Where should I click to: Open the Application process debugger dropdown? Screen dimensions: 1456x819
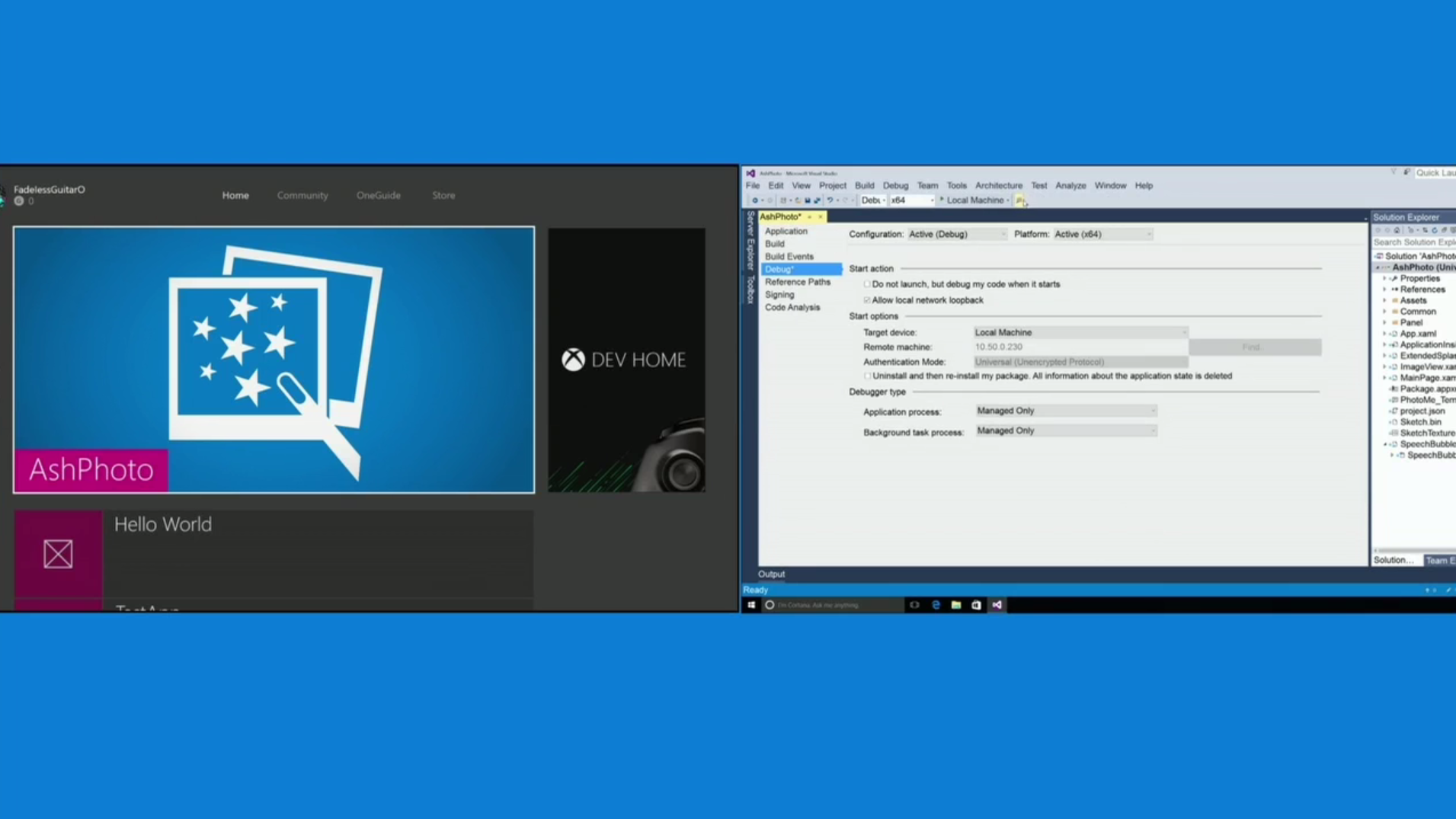click(1066, 411)
